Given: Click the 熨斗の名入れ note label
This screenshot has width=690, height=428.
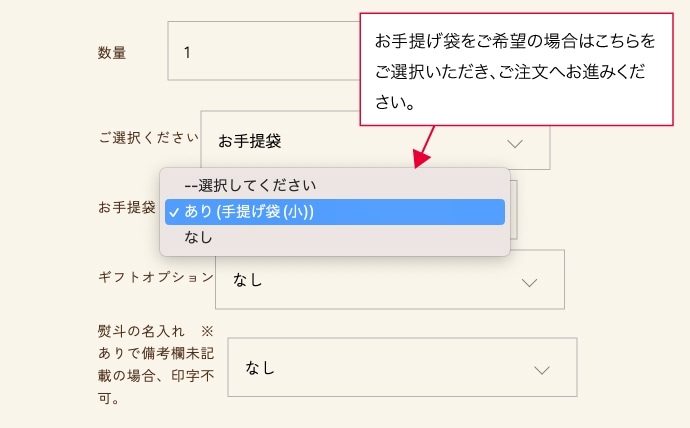Looking at the screenshot, I should tap(156, 364).
